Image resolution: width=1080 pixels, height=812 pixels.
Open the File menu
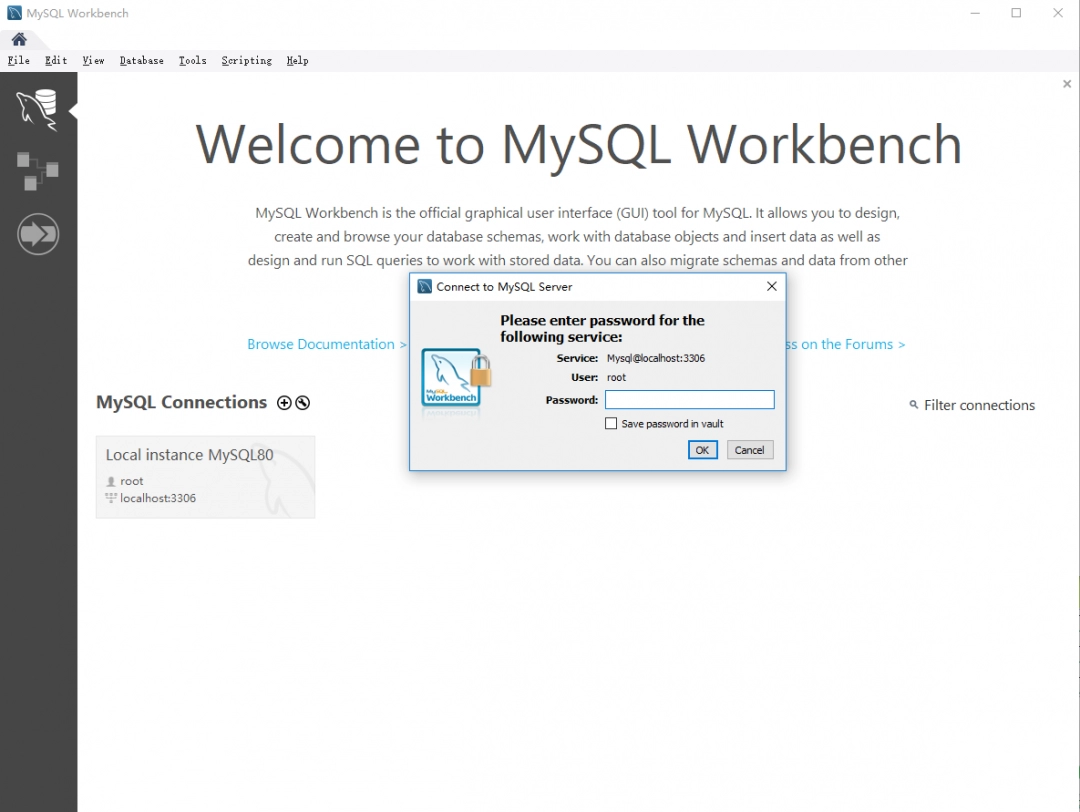[x=18, y=60]
